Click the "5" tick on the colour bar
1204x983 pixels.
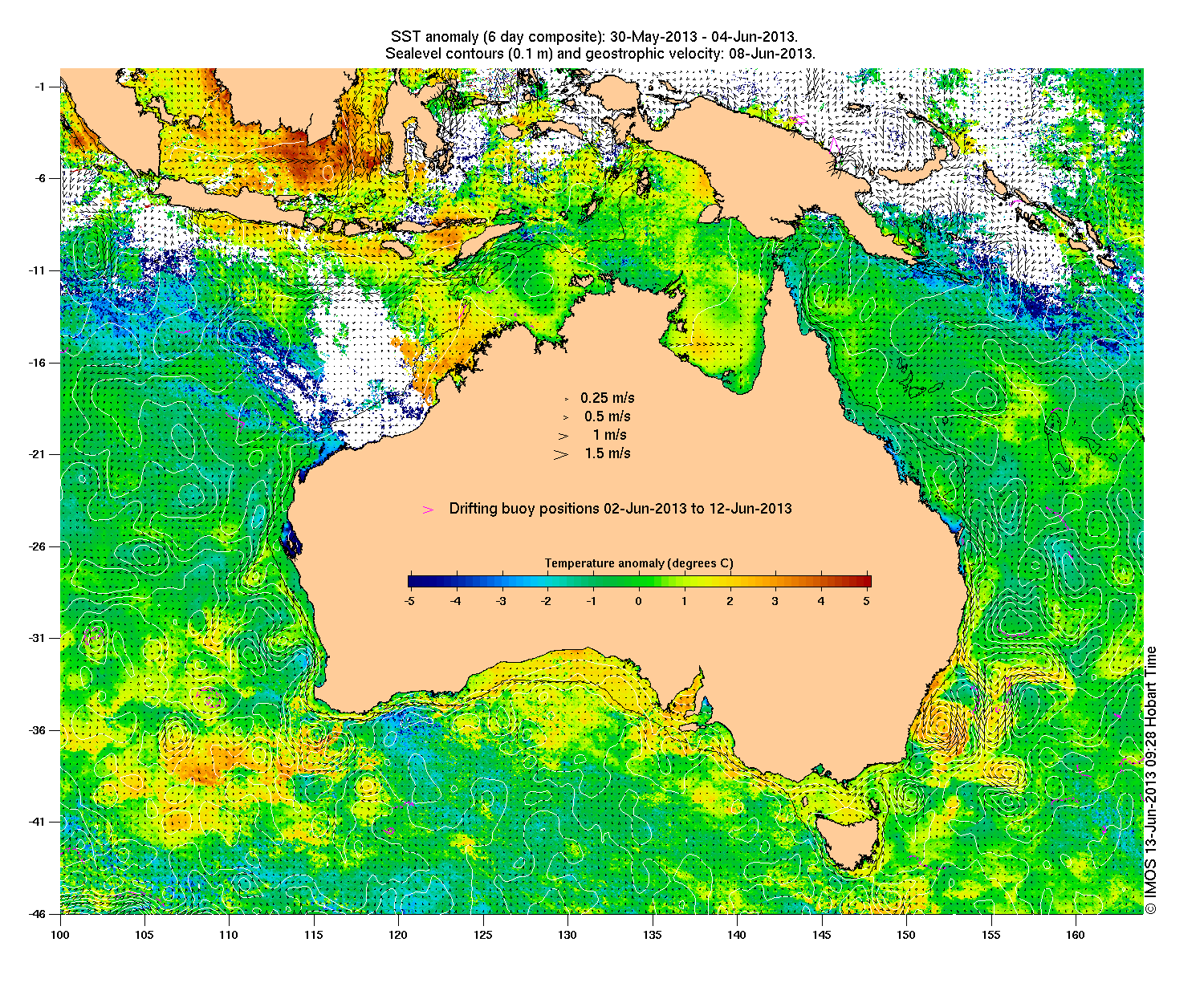867,600
